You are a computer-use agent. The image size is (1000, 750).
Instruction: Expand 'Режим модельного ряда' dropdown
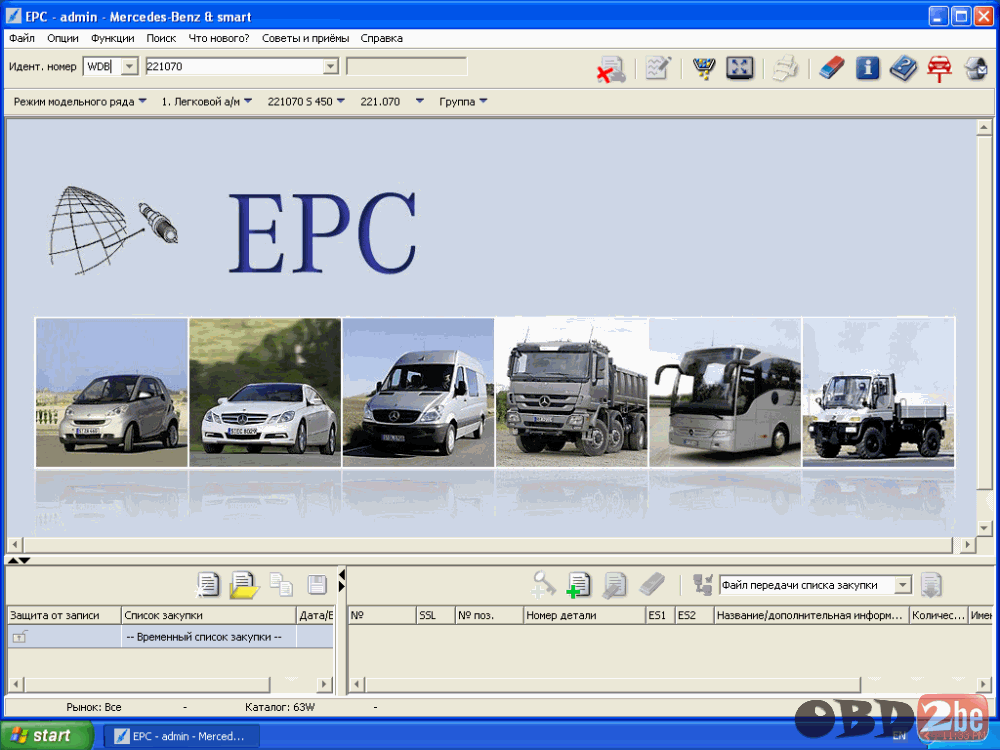point(142,101)
